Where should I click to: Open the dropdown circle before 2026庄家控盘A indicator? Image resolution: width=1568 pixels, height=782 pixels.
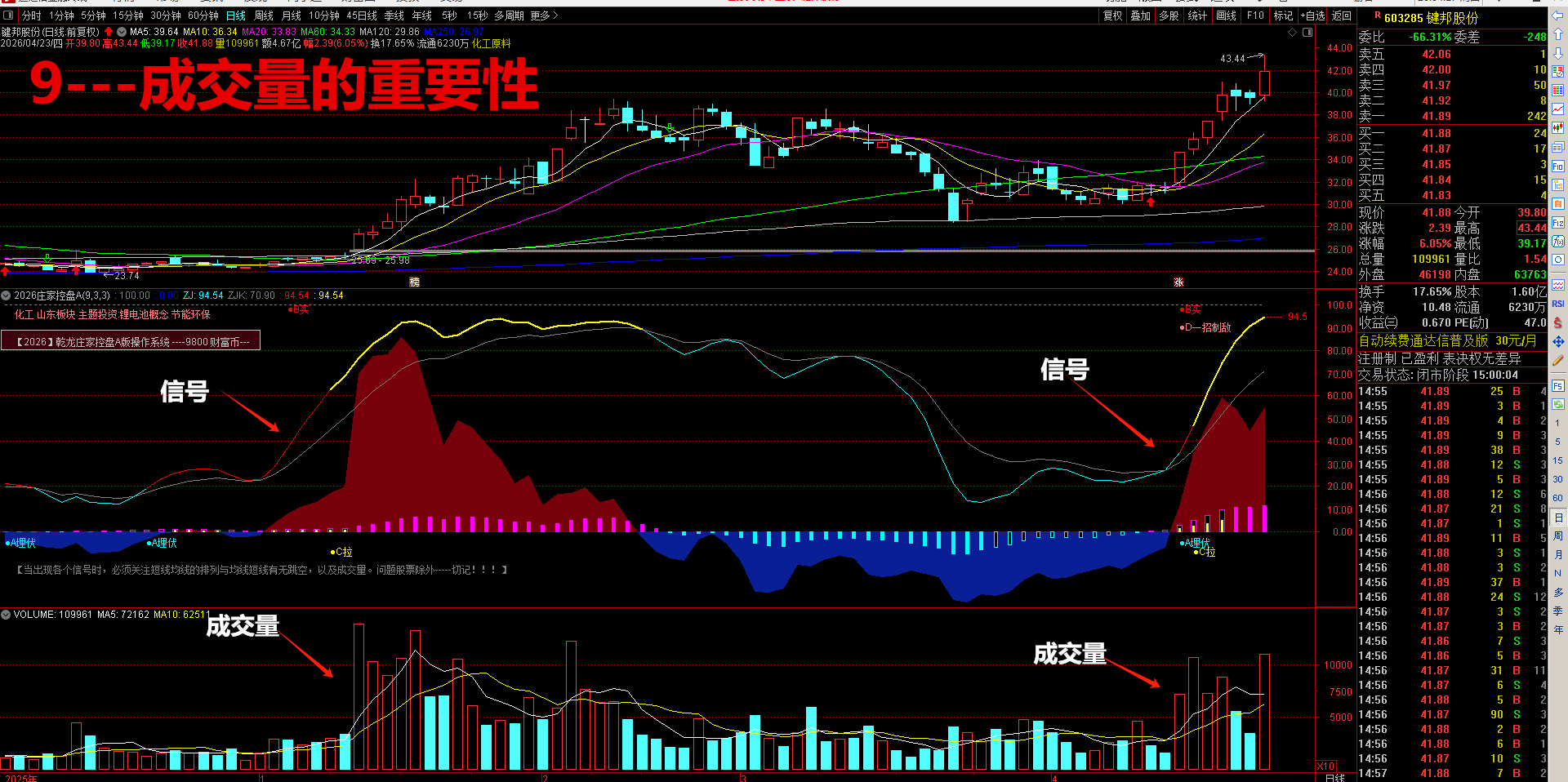(x=7, y=295)
